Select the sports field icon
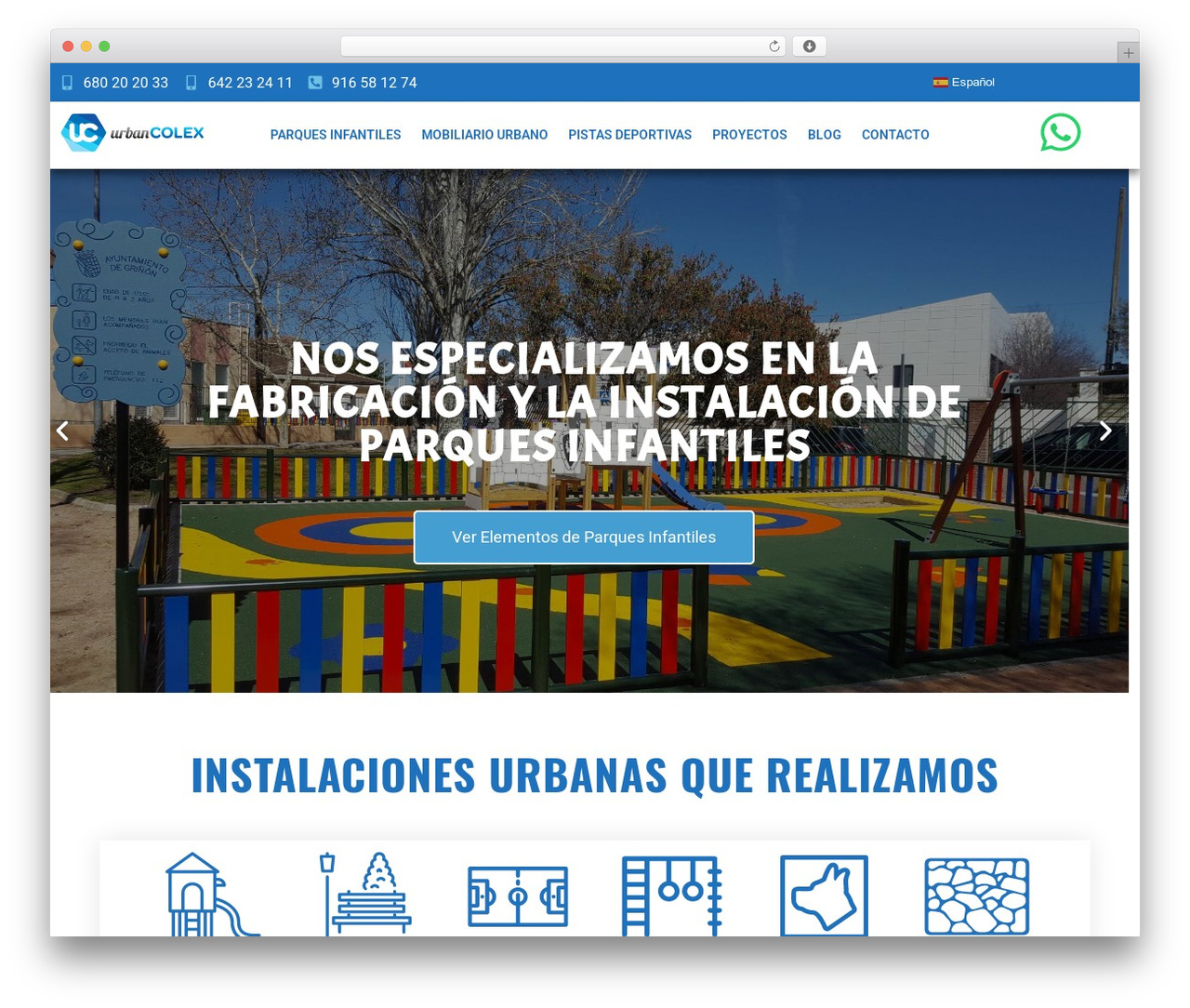The height and width of the screenshot is (1008, 1190). (518, 896)
